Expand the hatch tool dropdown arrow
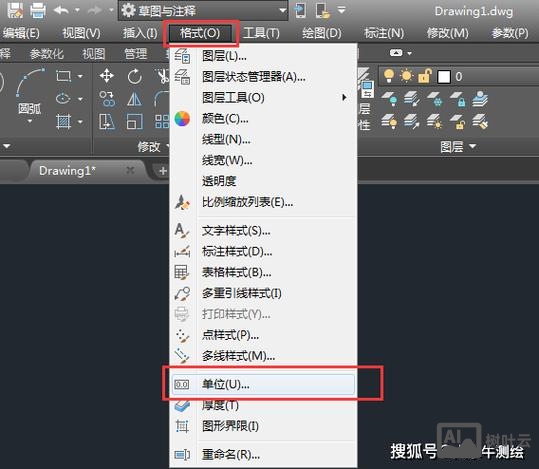 80,122
